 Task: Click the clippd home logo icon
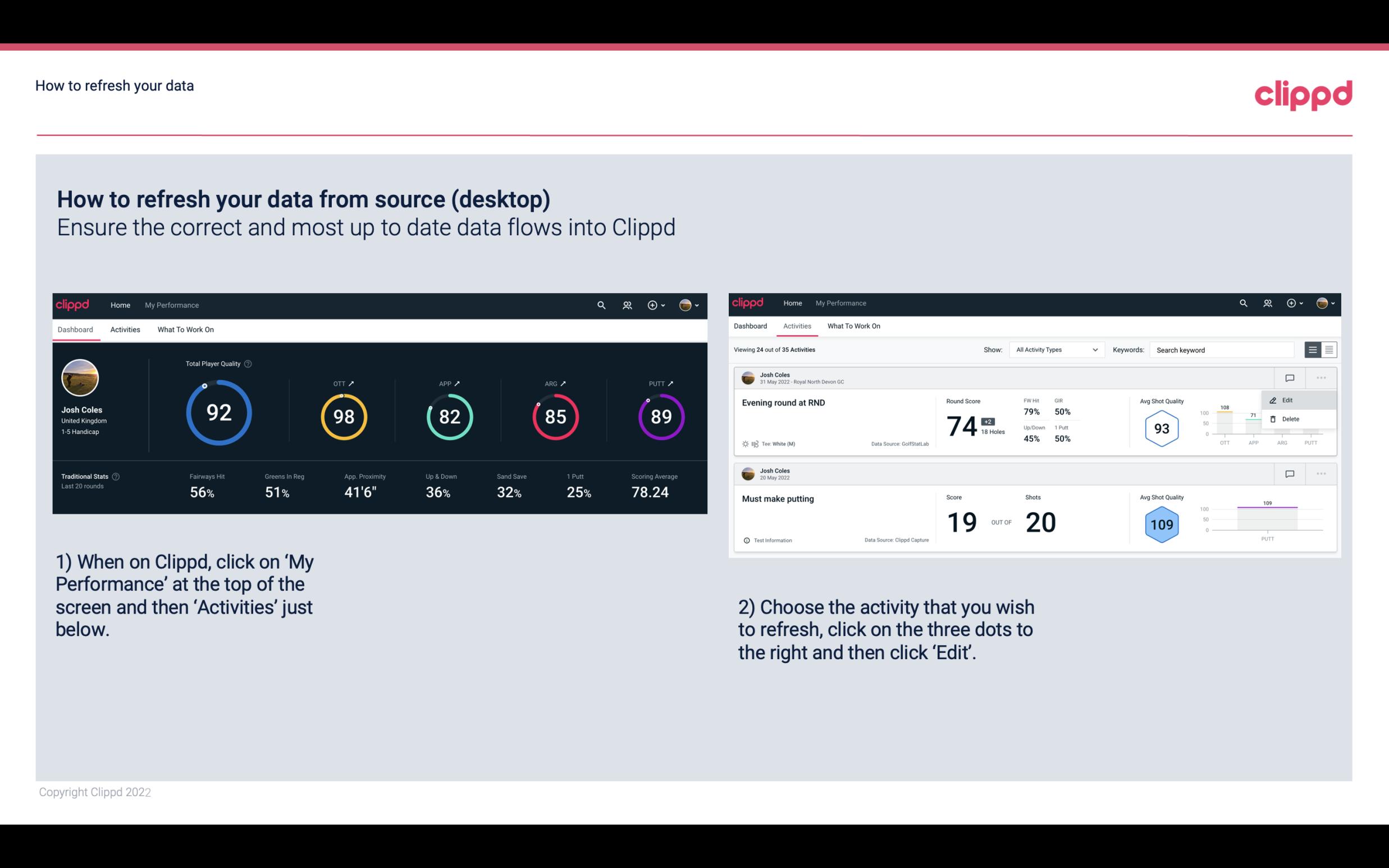coord(72,304)
